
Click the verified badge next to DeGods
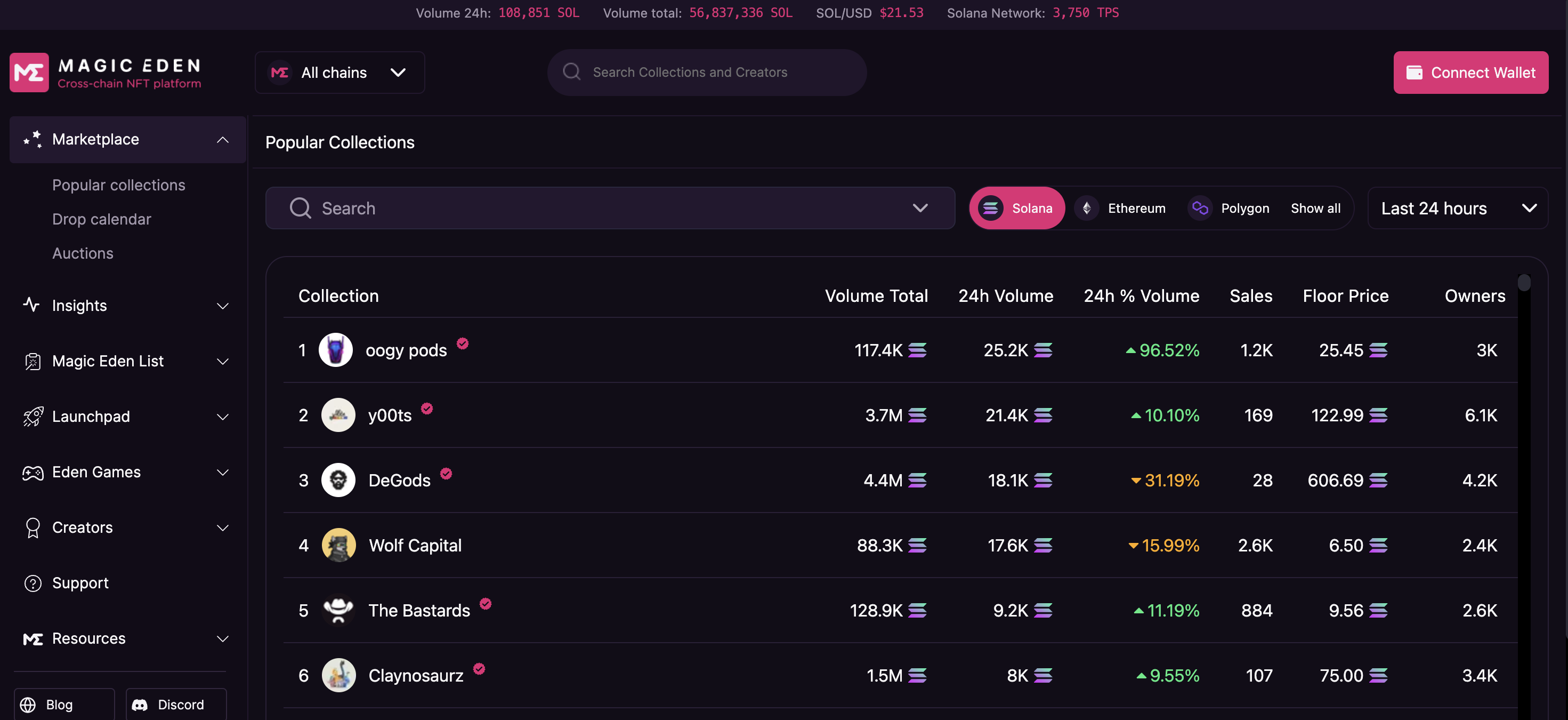(x=446, y=473)
